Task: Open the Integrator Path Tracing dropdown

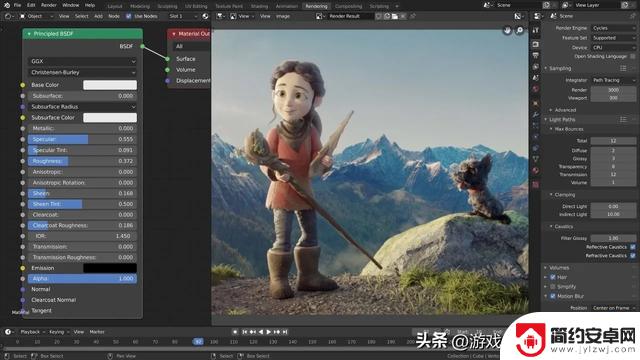Action: 613,80
